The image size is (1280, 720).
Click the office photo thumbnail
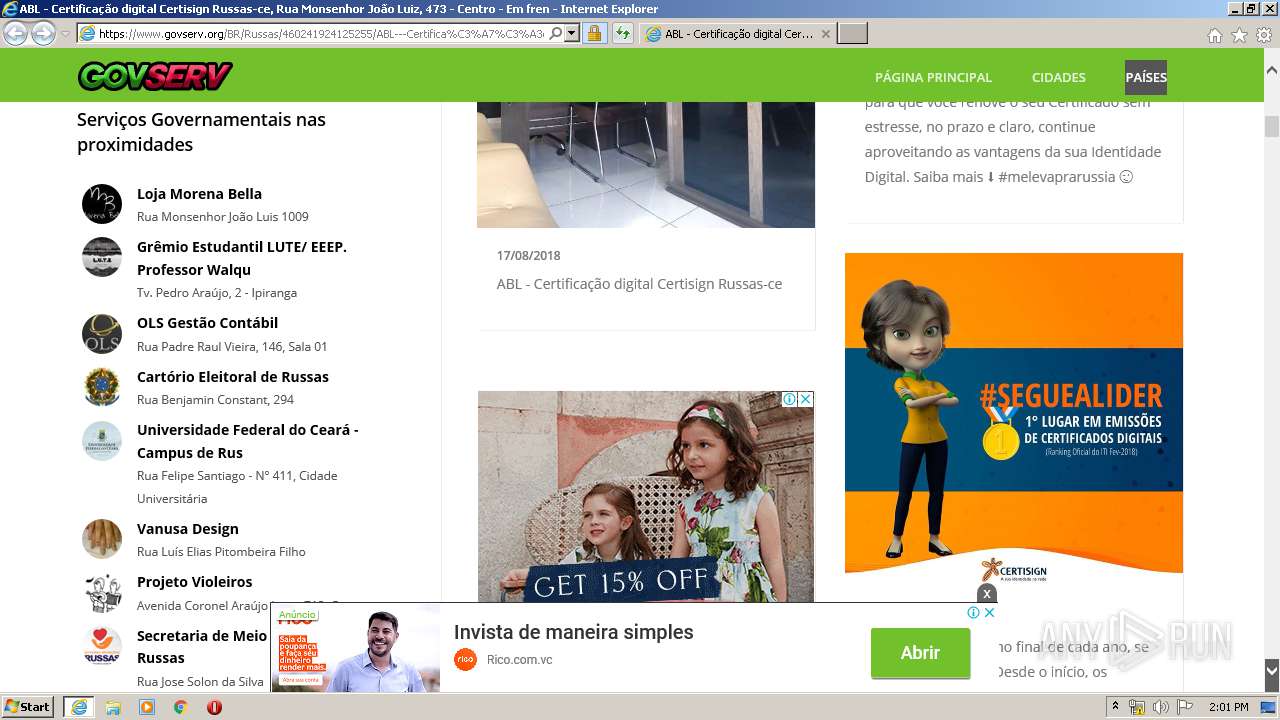click(x=646, y=164)
